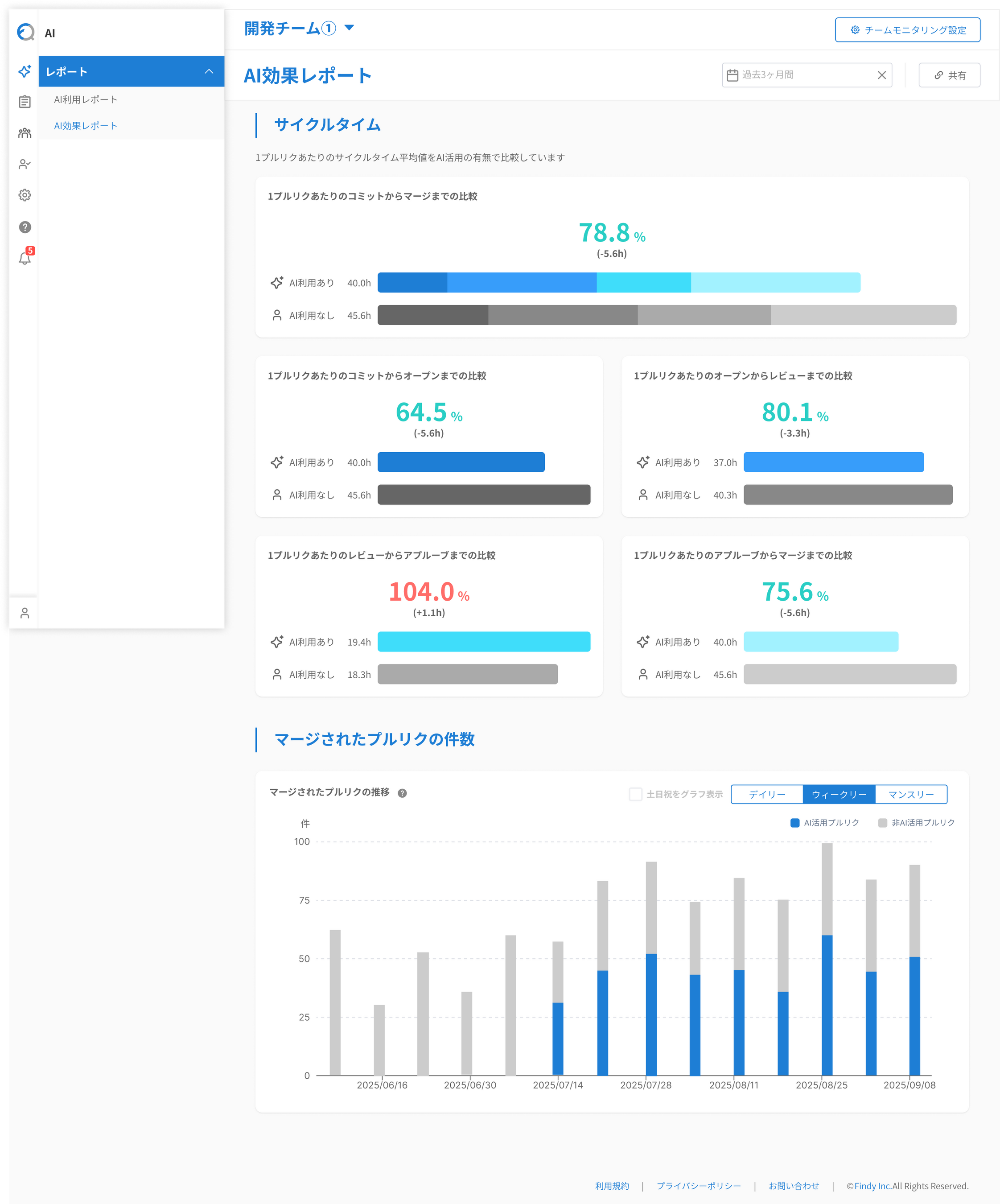Click help icon beside マージされたプルリクの推移
This screenshot has height=1204, width=1000.
point(402,793)
